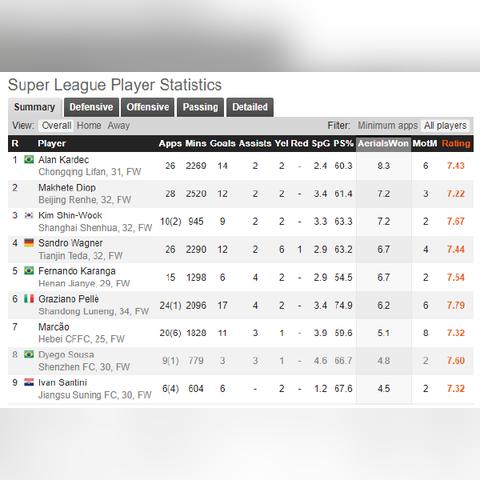Switch view to Home matches
480x480 pixels.
[x=89, y=126]
